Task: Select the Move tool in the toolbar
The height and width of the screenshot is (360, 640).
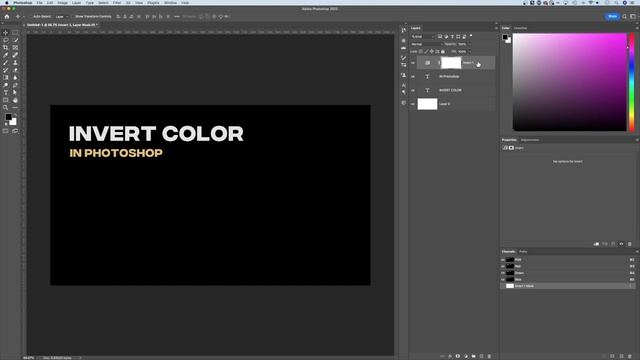Action: click(x=6, y=33)
